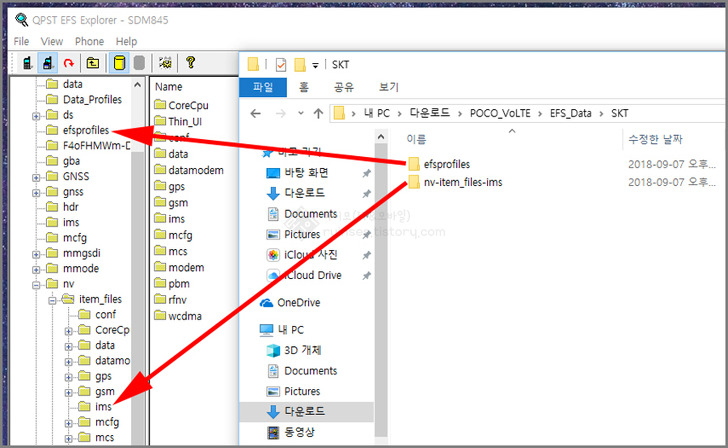728x448 pixels.
Task: Open 3D 개체 under 내 PC
Action: (x=302, y=350)
